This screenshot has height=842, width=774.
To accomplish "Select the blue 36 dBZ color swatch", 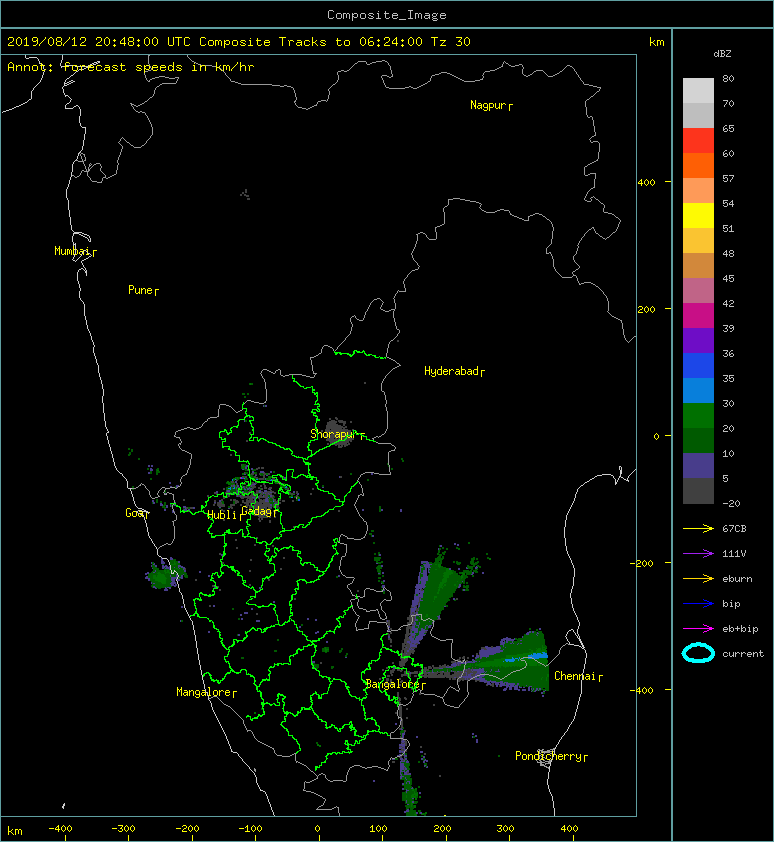I will [x=698, y=365].
